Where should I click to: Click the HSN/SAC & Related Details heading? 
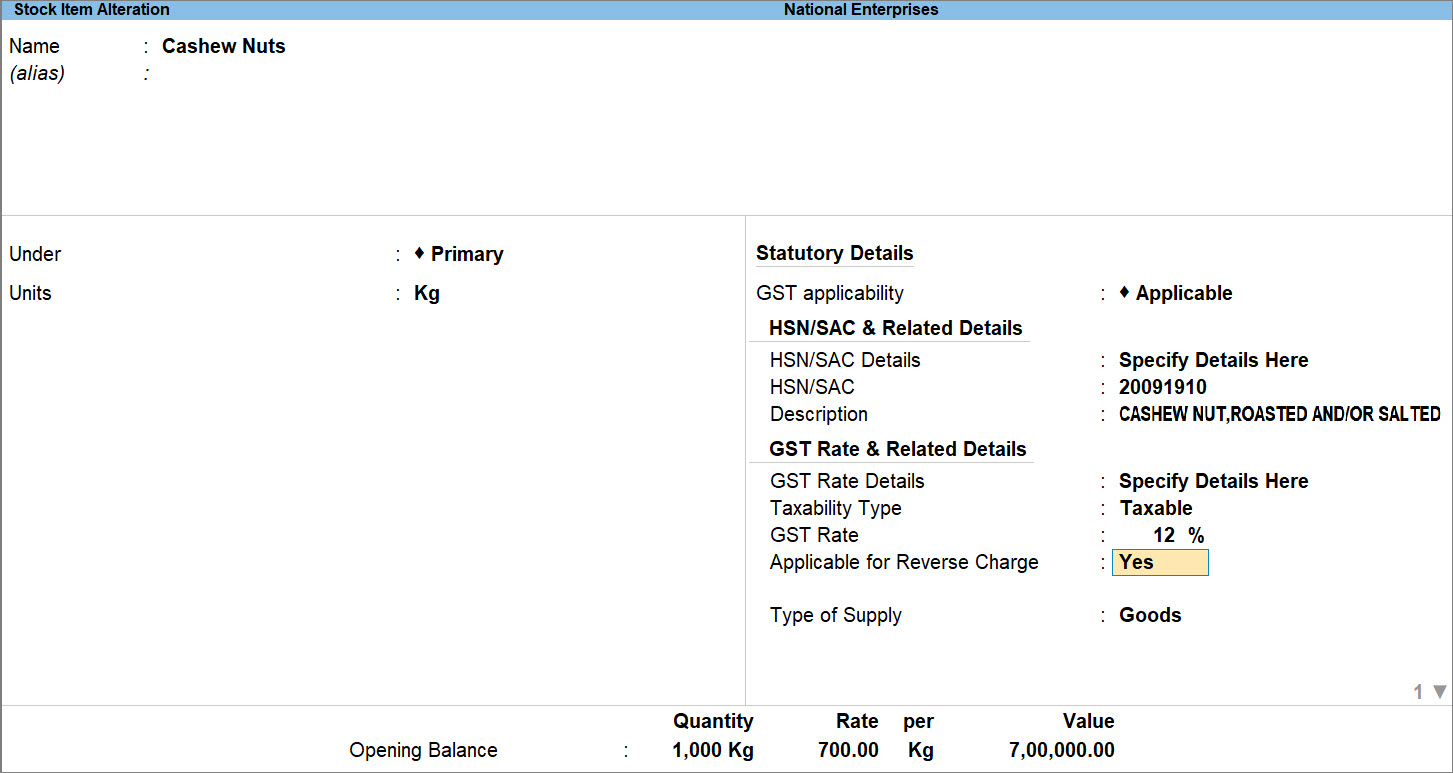(x=896, y=328)
